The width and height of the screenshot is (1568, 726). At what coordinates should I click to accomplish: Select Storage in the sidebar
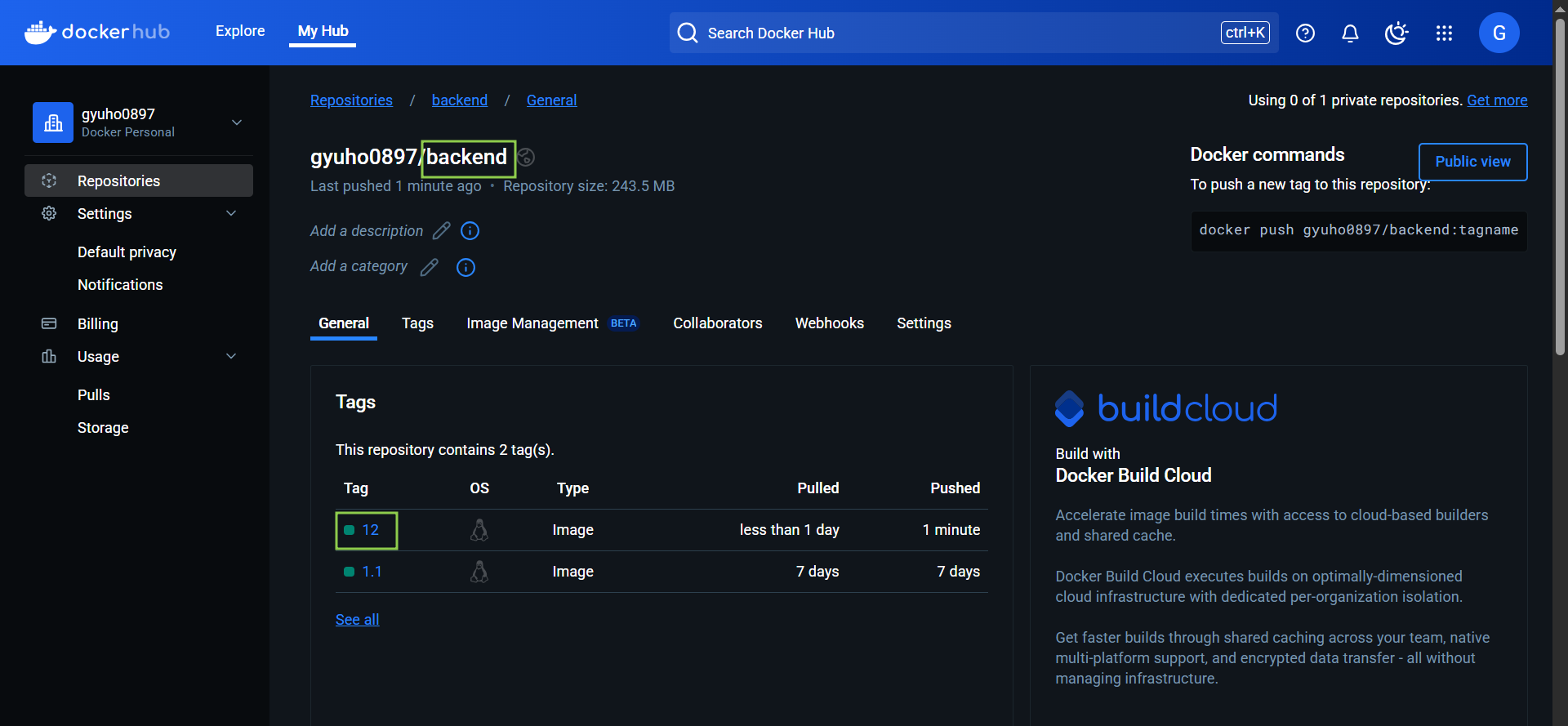tap(103, 428)
